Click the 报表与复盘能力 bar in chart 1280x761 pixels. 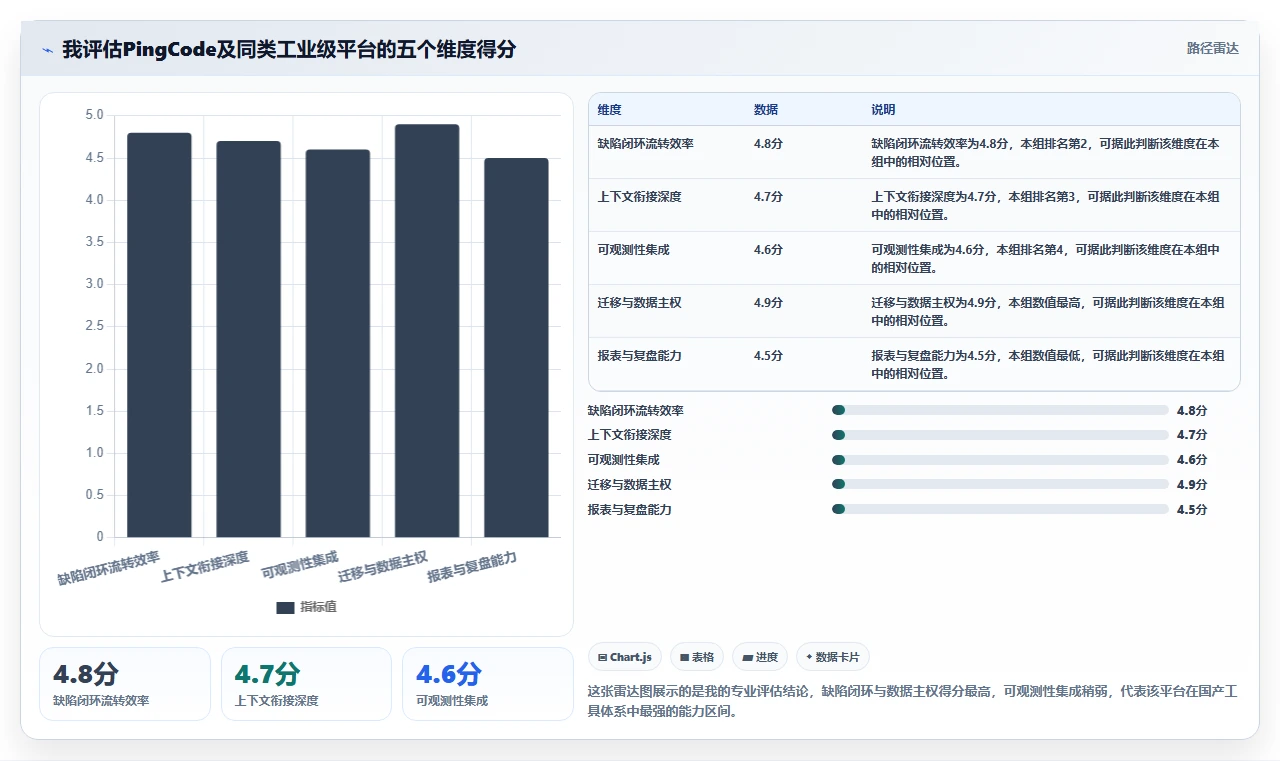point(516,348)
